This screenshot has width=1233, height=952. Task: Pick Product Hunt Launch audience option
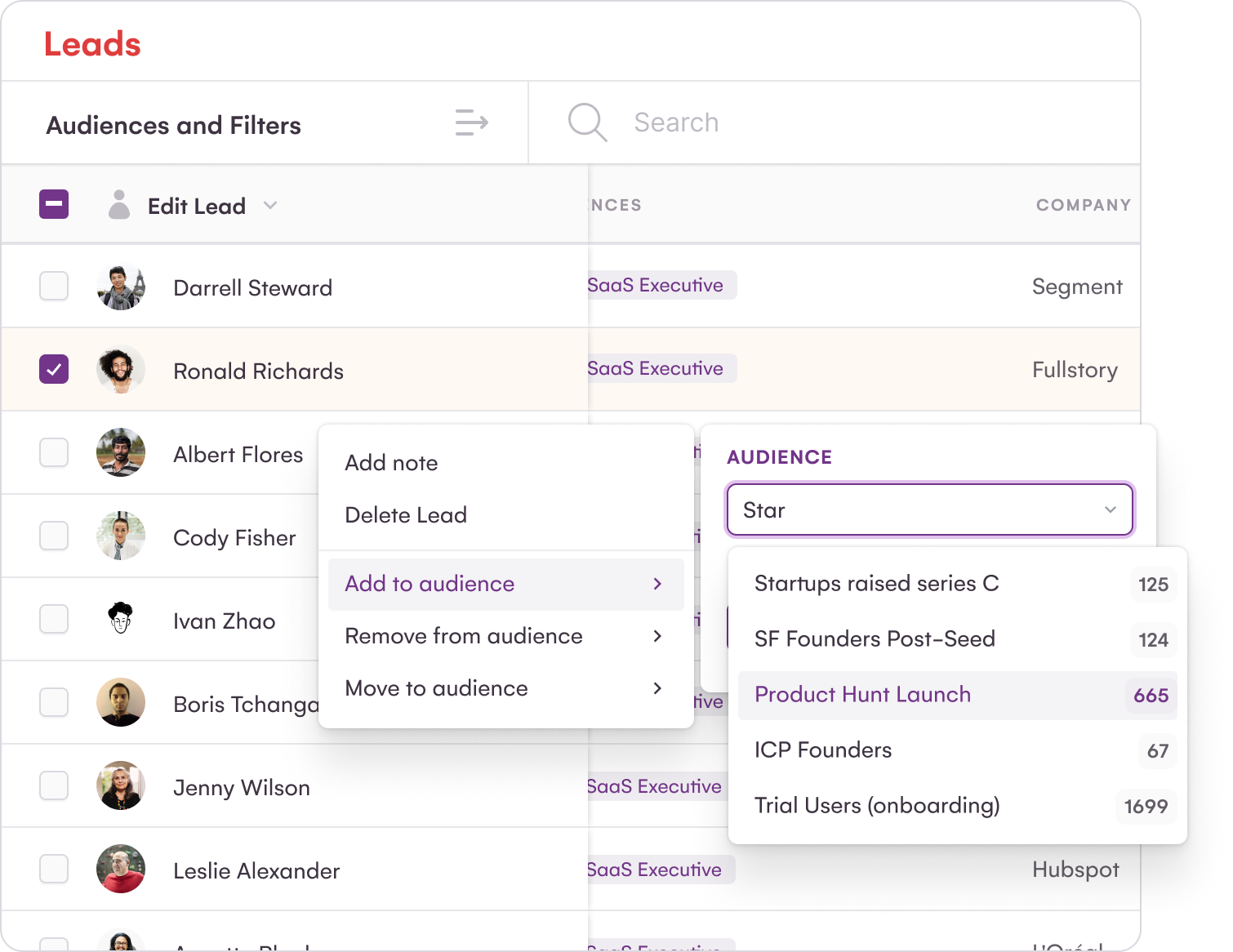pos(863,695)
